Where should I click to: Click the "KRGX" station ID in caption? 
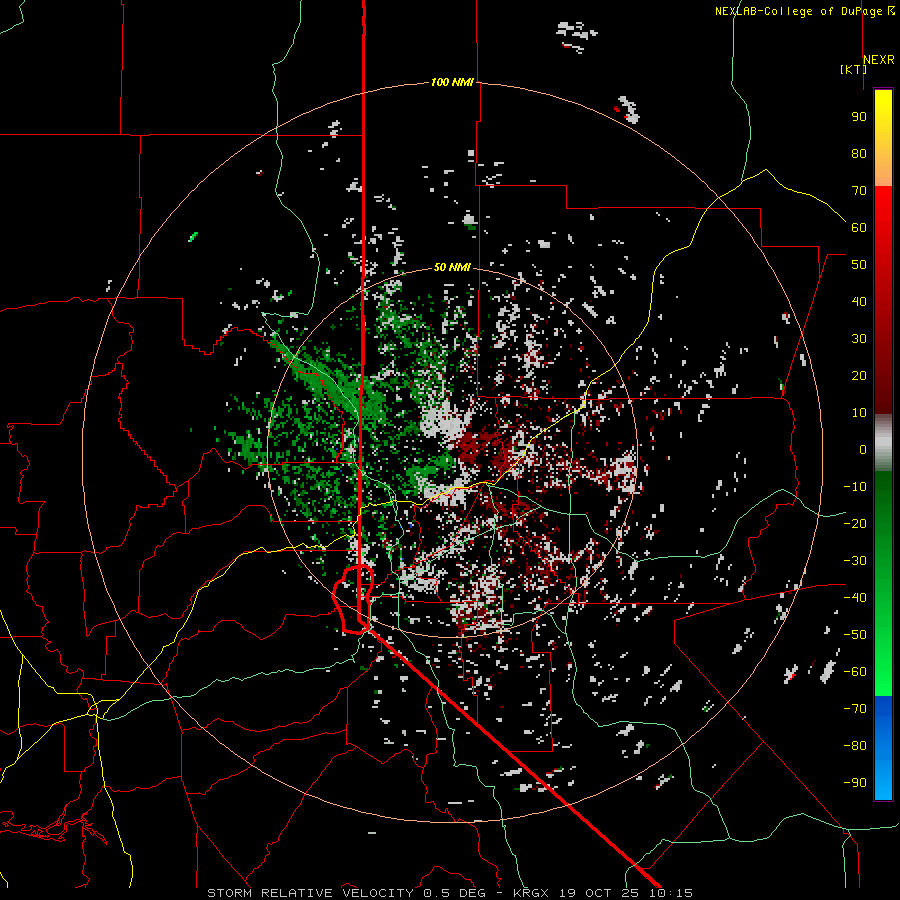point(531,893)
